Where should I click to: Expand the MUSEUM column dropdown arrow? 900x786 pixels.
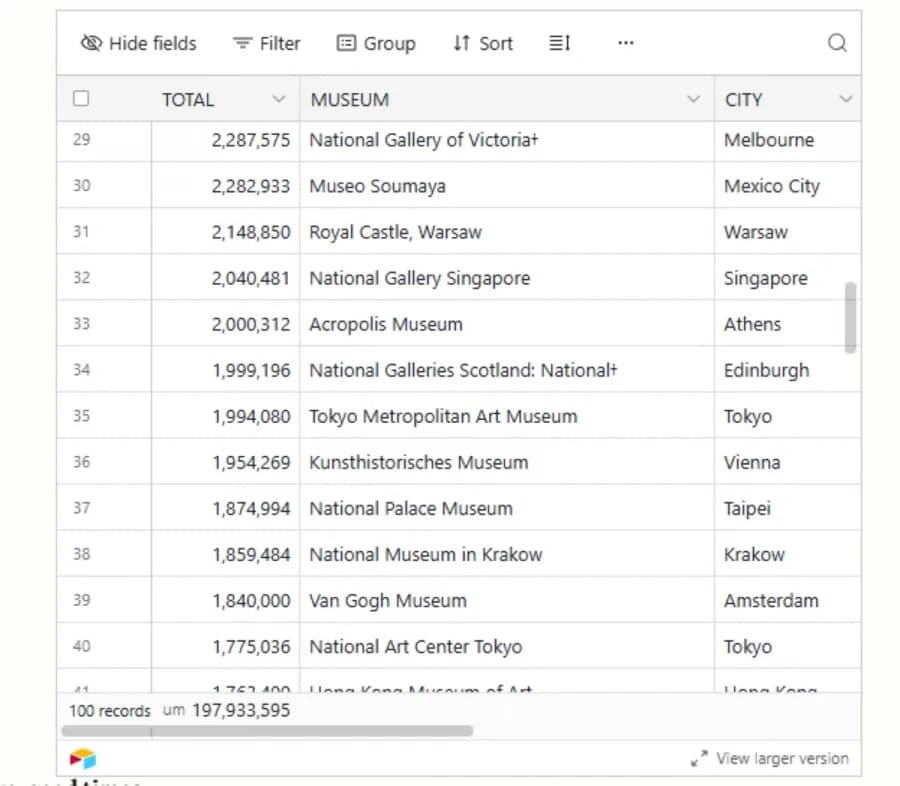coord(693,99)
